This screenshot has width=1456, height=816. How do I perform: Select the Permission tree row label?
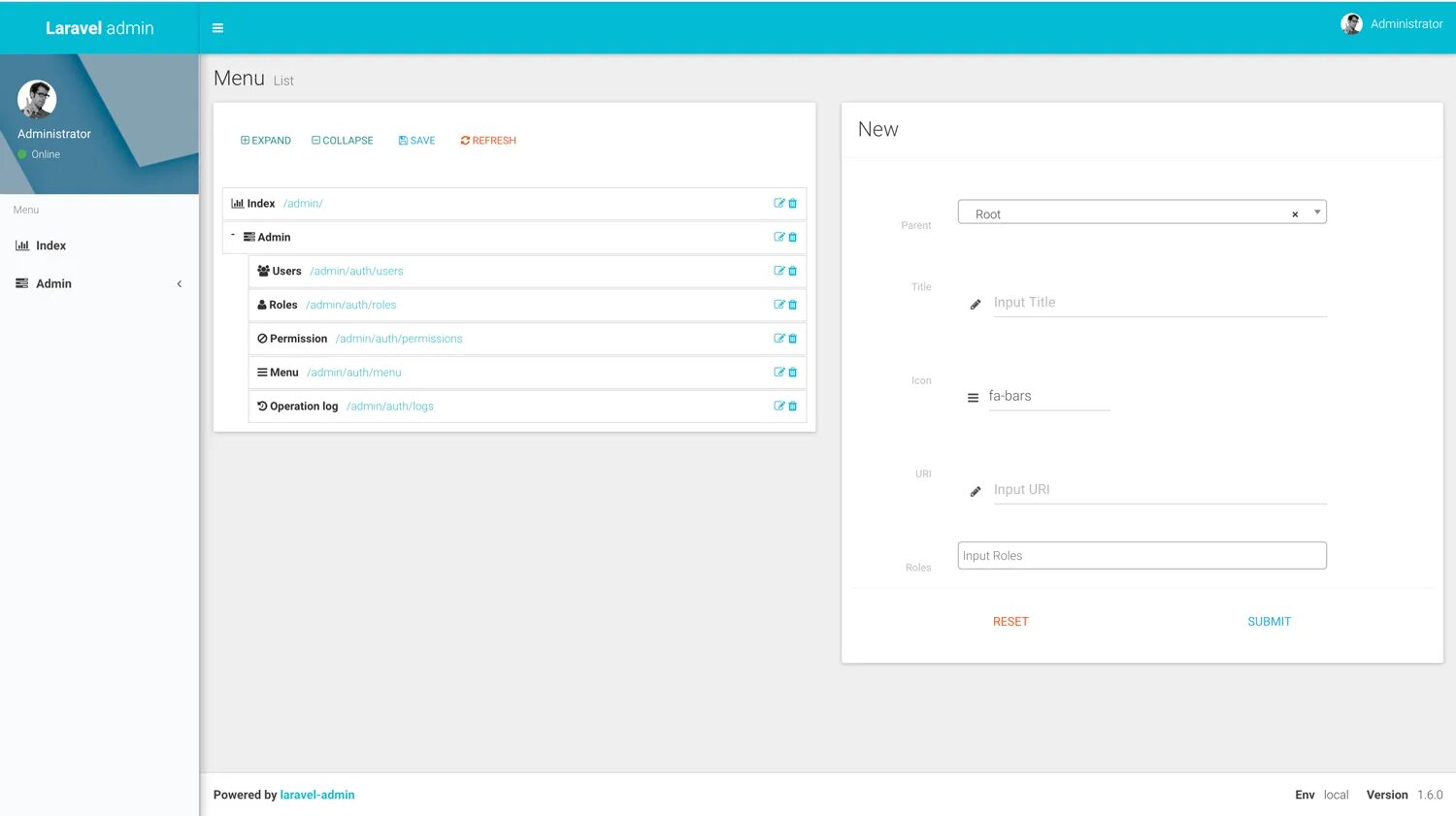pyautogui.click(x=298, y=339)
